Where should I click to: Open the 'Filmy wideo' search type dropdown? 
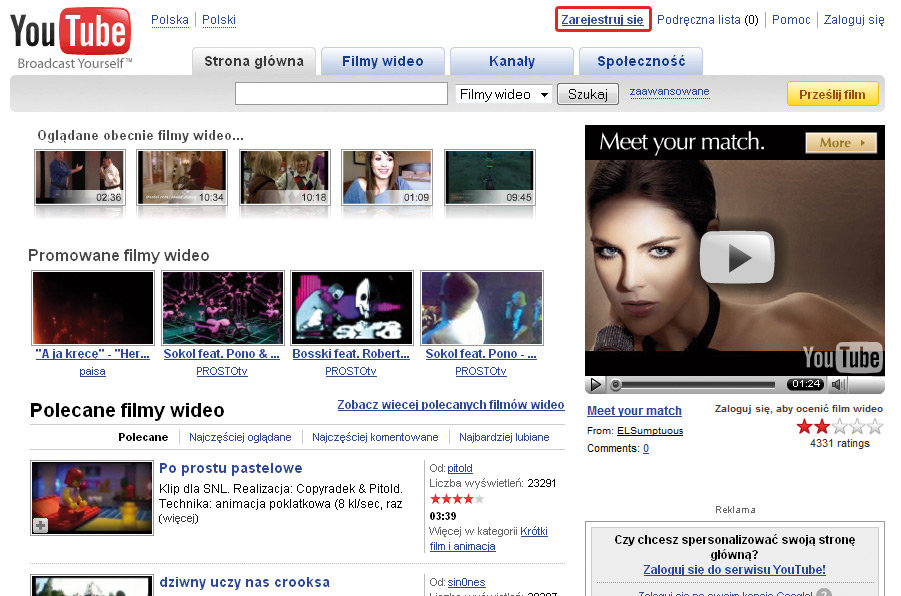click(x=504, y=94)
